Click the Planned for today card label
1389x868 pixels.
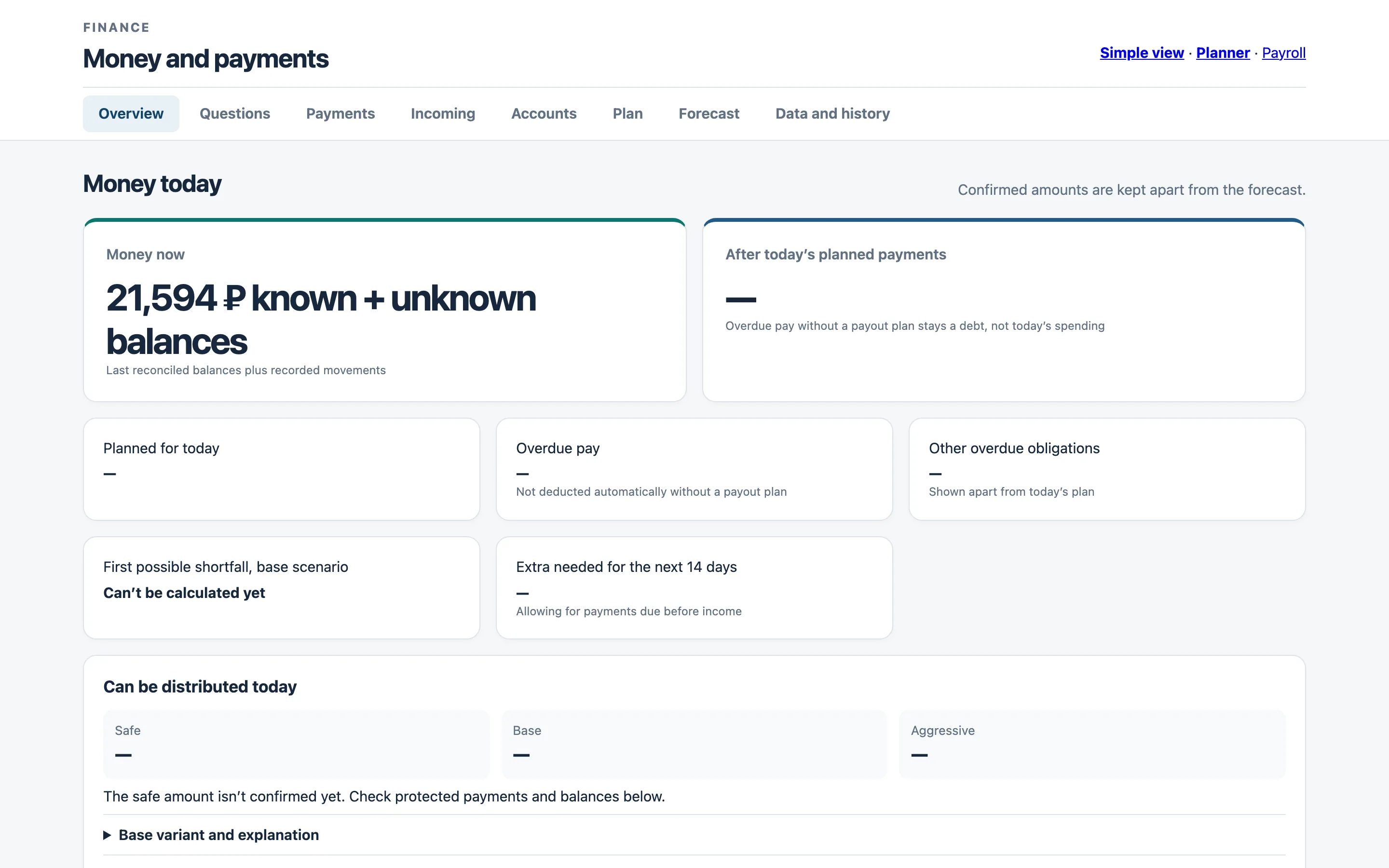click(x=161, y=448)
